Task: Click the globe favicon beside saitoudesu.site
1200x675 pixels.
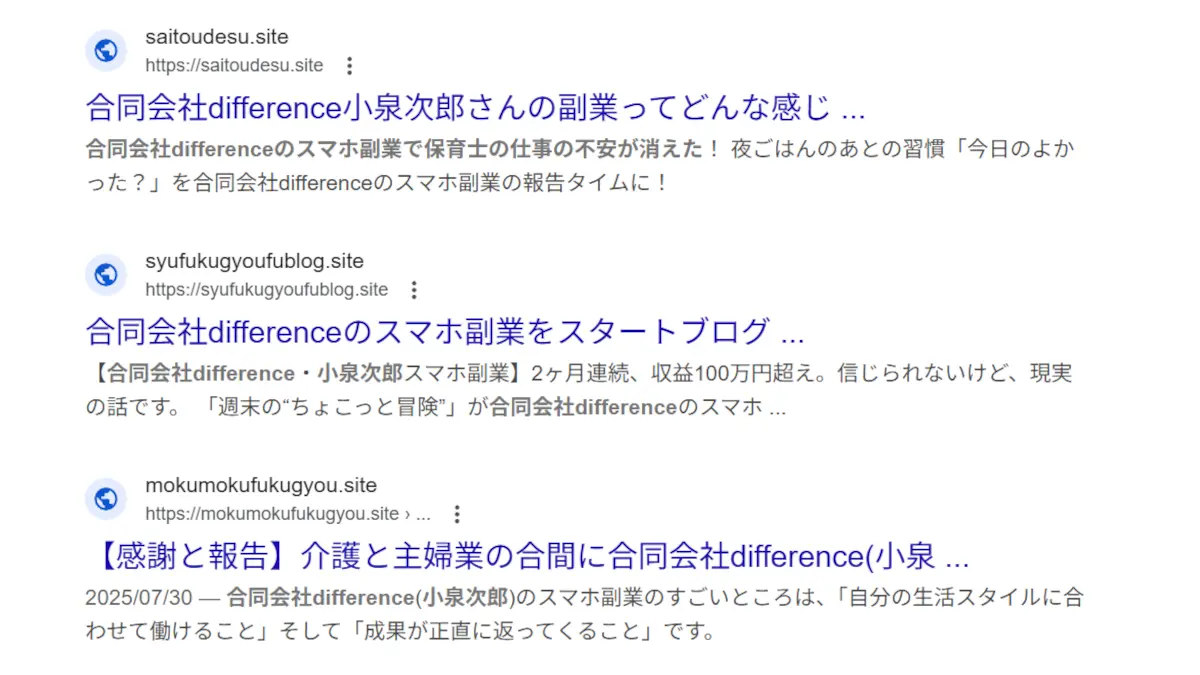Action: coord(106,51)
